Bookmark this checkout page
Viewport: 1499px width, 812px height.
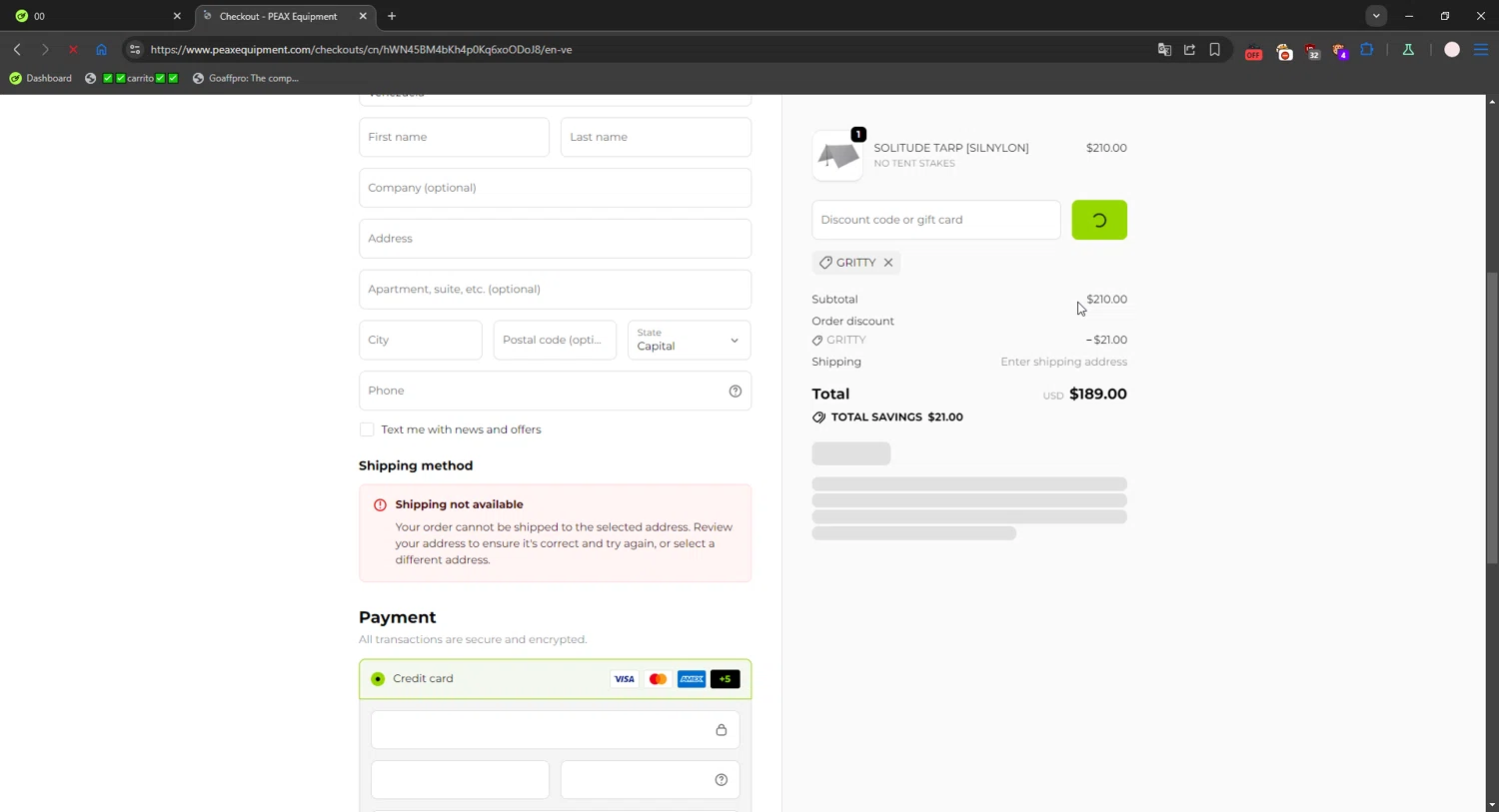pyautogui.click(x=1214, y=49)
